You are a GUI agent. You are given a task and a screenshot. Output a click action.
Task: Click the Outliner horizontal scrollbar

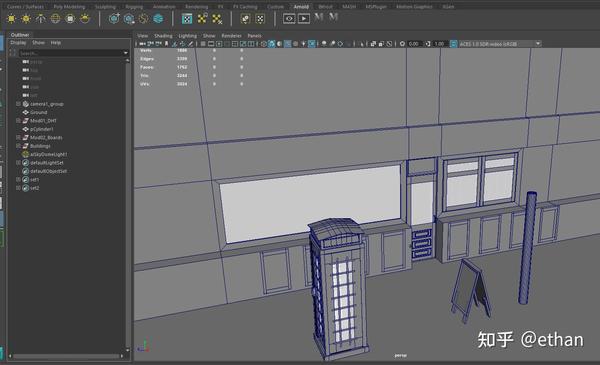pos(66,356)
